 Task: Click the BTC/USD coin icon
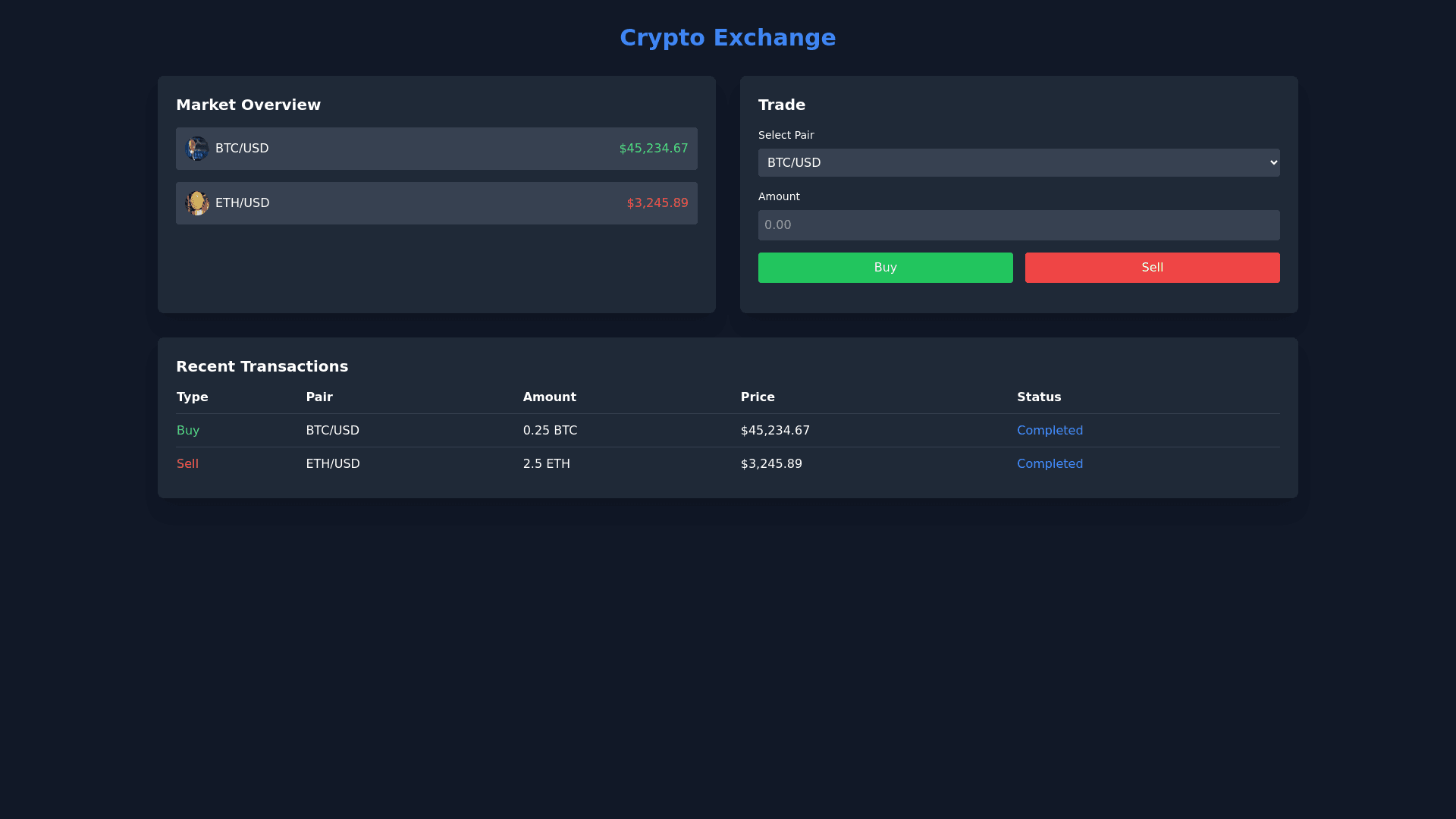coord(197,149)
